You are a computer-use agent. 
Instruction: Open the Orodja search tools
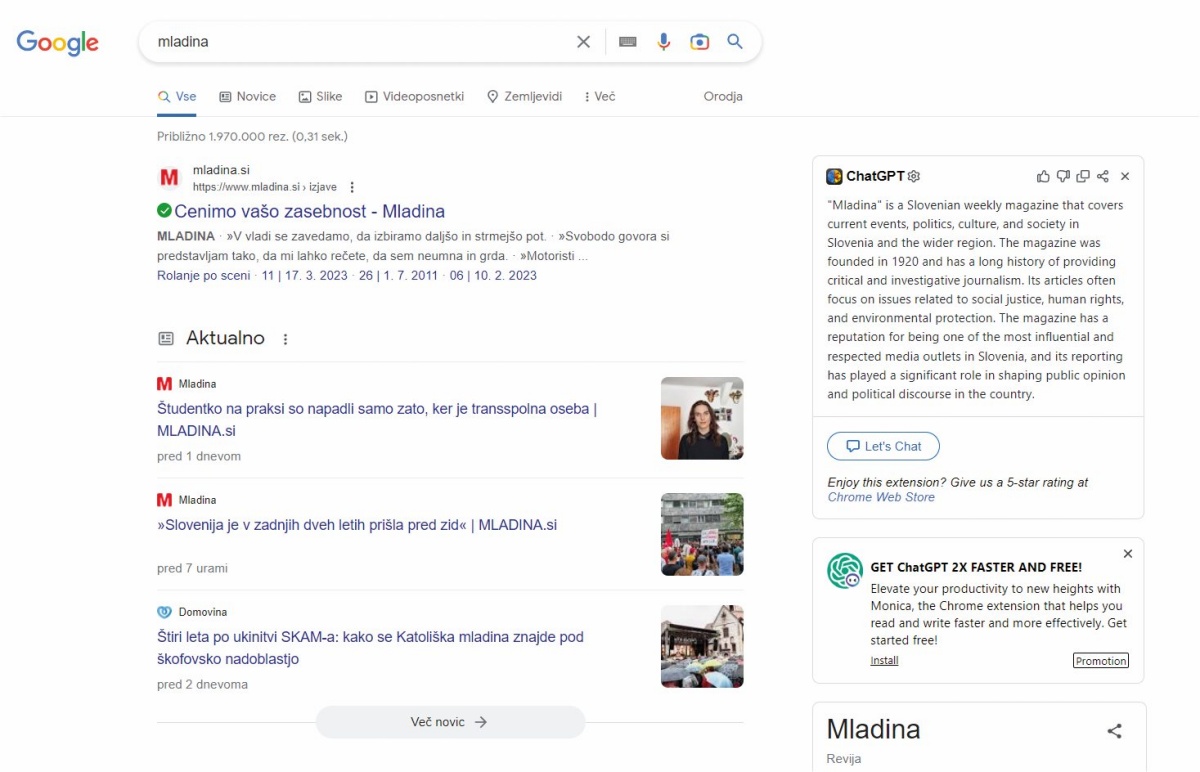[723, 97]
